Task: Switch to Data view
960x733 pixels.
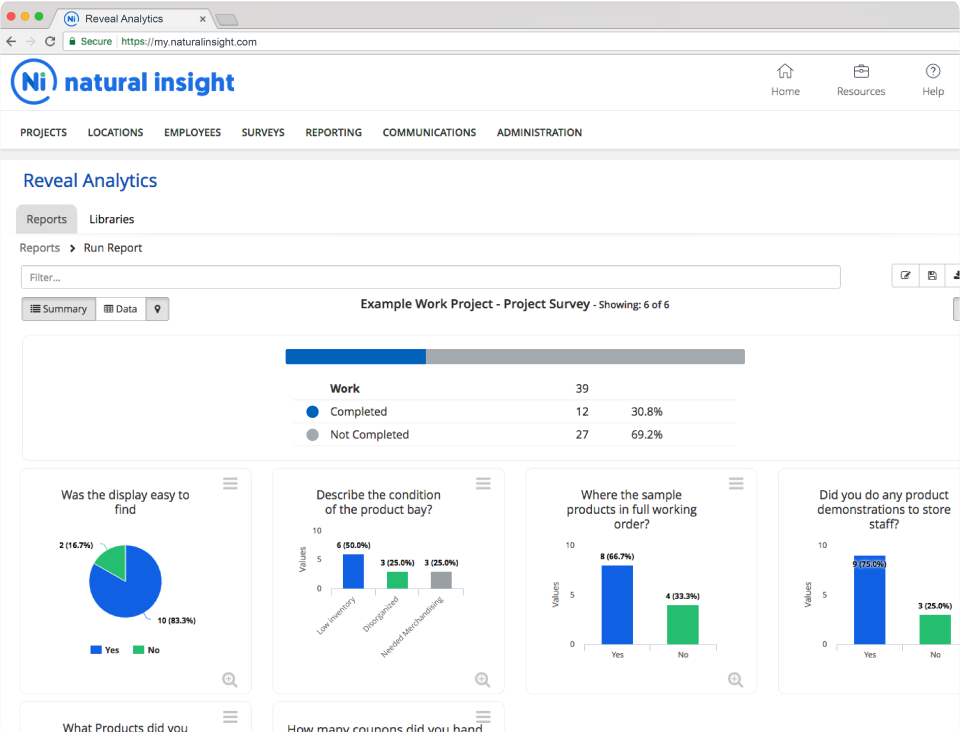Action: [121, 309]
